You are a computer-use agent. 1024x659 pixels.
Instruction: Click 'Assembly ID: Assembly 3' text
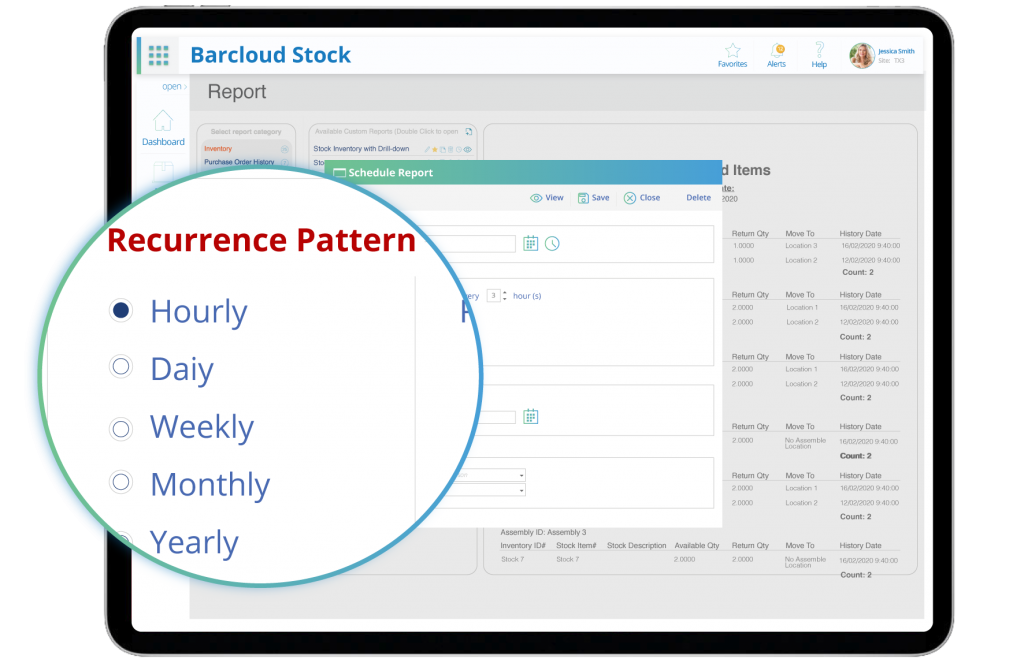pyautogui.click(x=543, y=532)
